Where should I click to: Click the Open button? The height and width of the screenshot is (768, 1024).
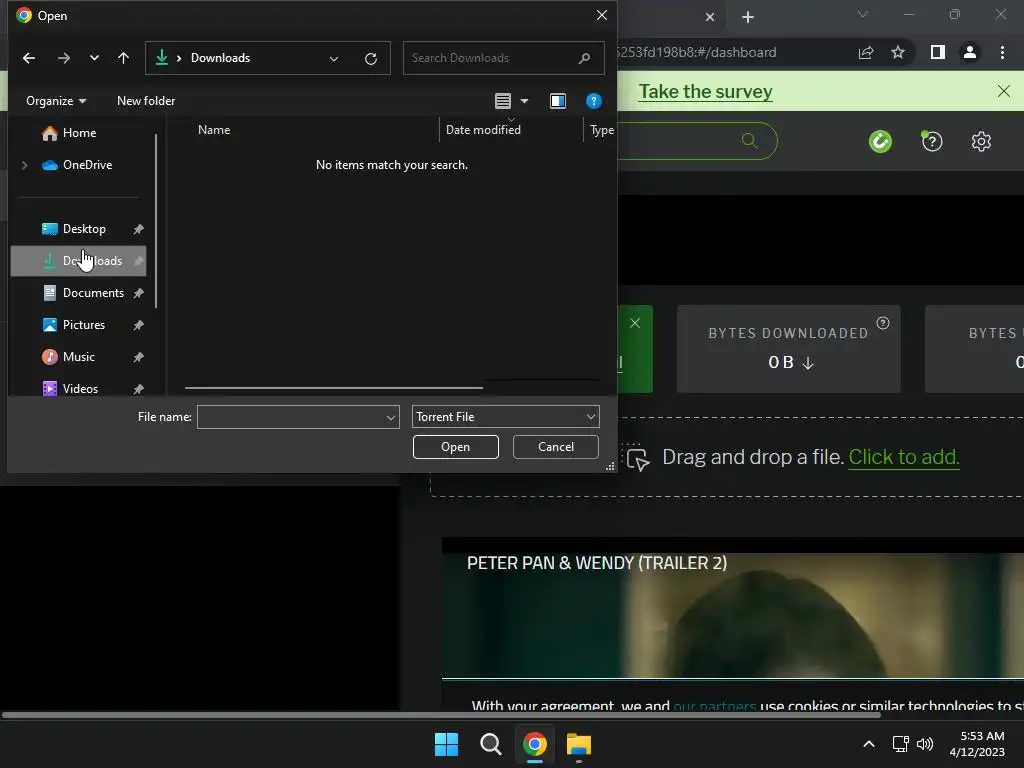click(x=456, y=447)
